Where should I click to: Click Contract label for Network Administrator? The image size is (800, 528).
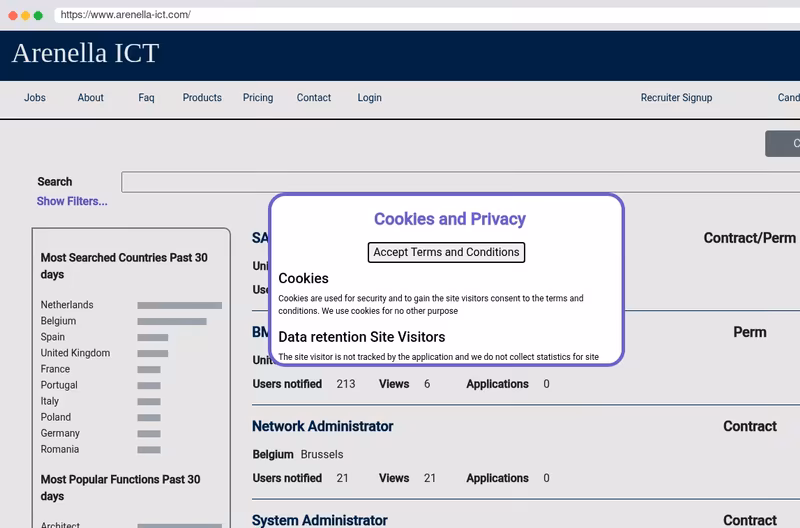point(749,426)
